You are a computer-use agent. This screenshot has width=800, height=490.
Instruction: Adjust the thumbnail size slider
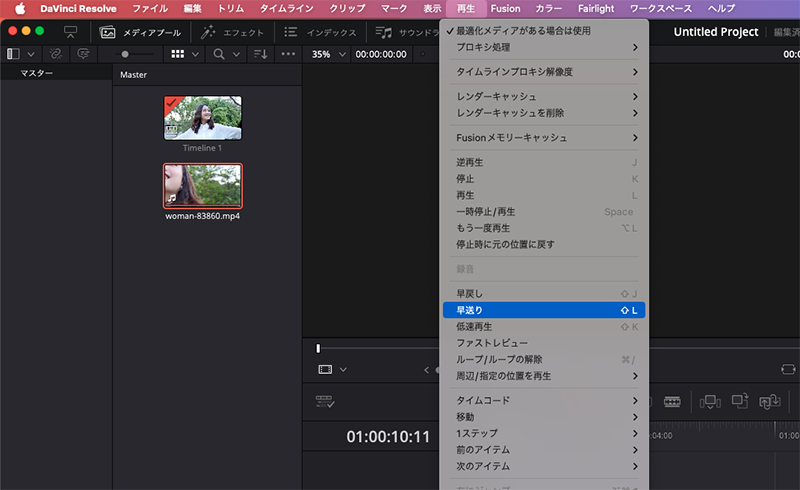[125, 54]
